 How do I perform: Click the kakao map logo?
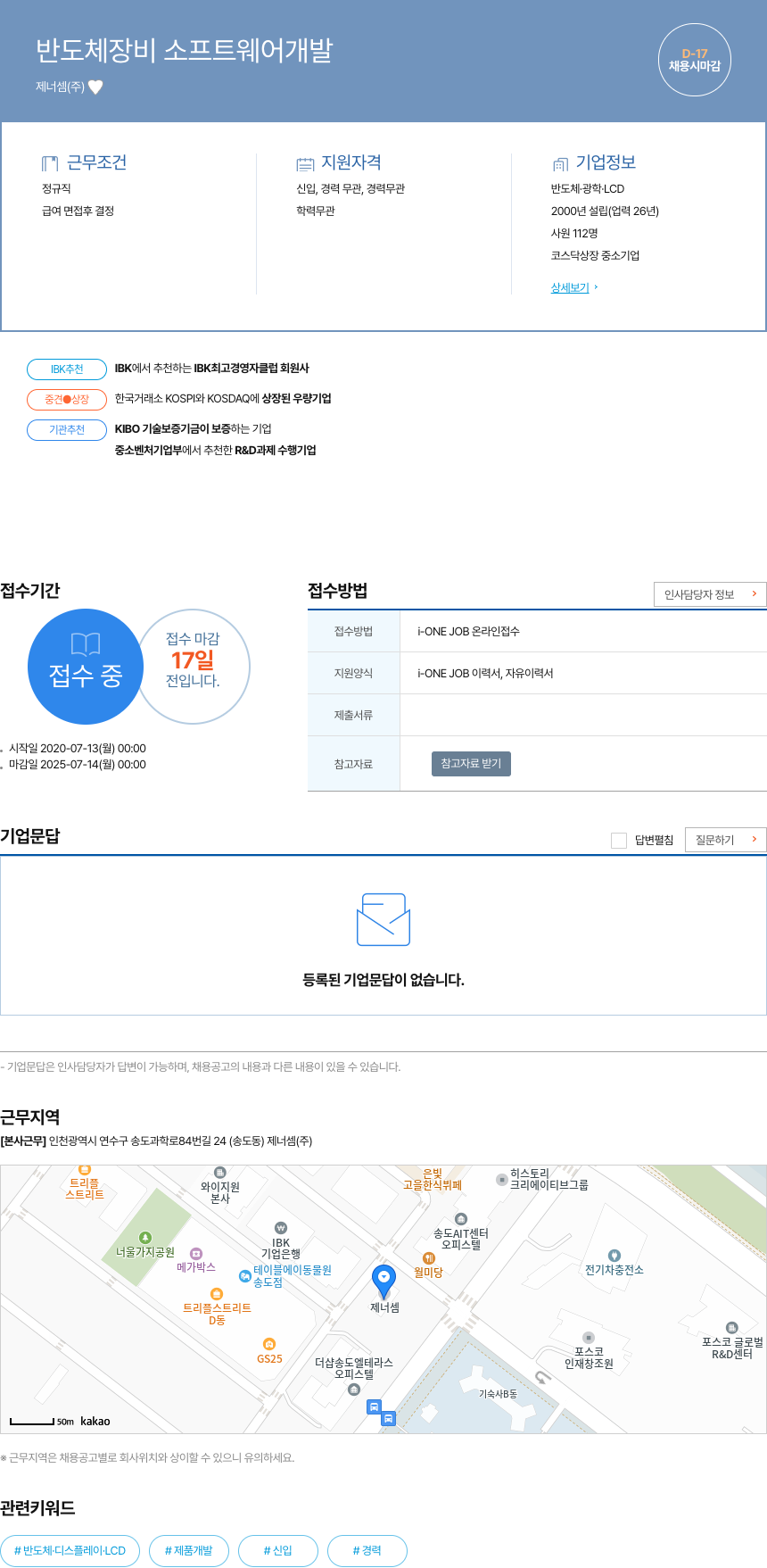pos(95,1421)
